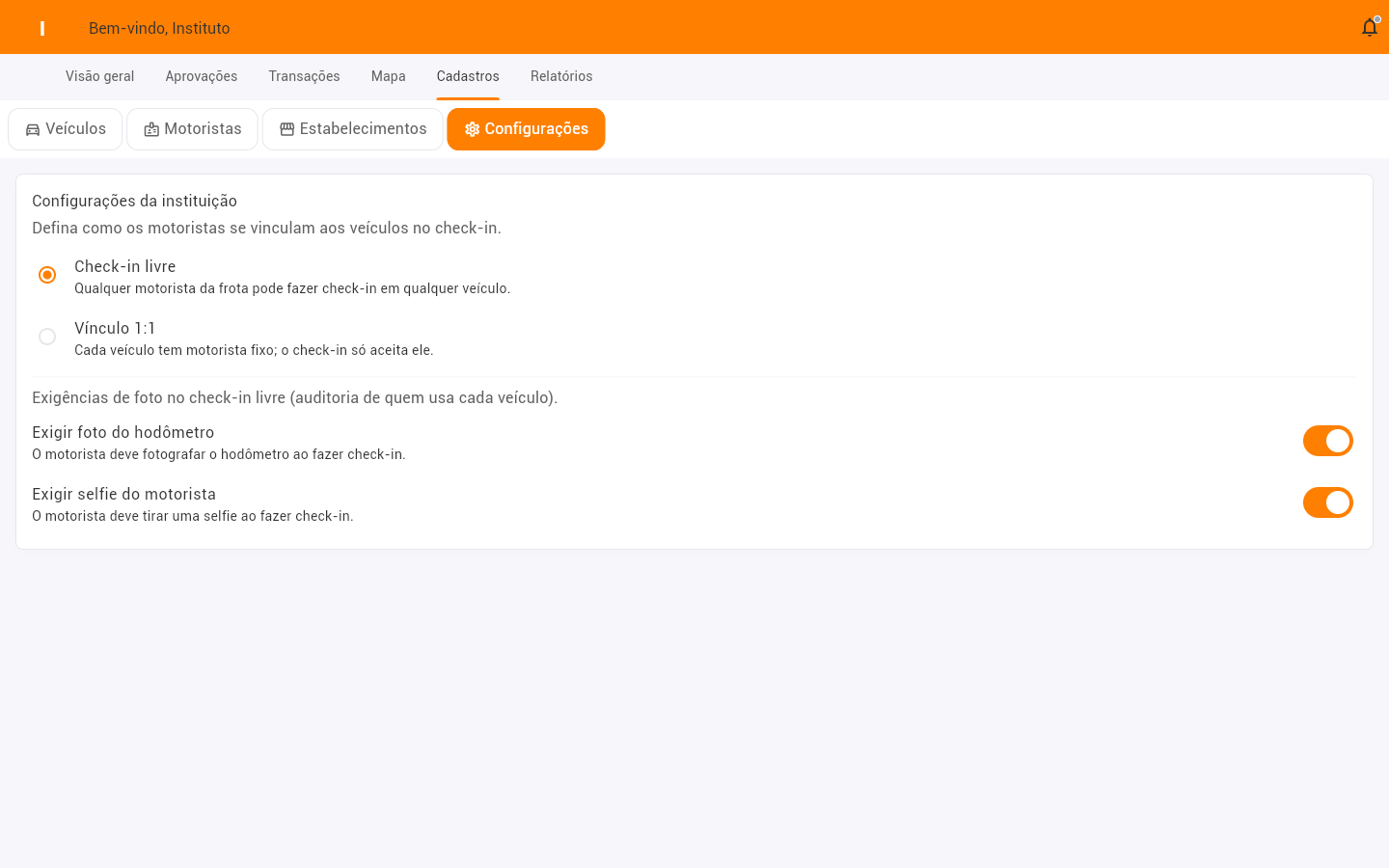The height and width of the screenshot is (868, 1389).
Task: Click the 'Bem-vindo, Instituto' greeting text
Action: [159, 28]
